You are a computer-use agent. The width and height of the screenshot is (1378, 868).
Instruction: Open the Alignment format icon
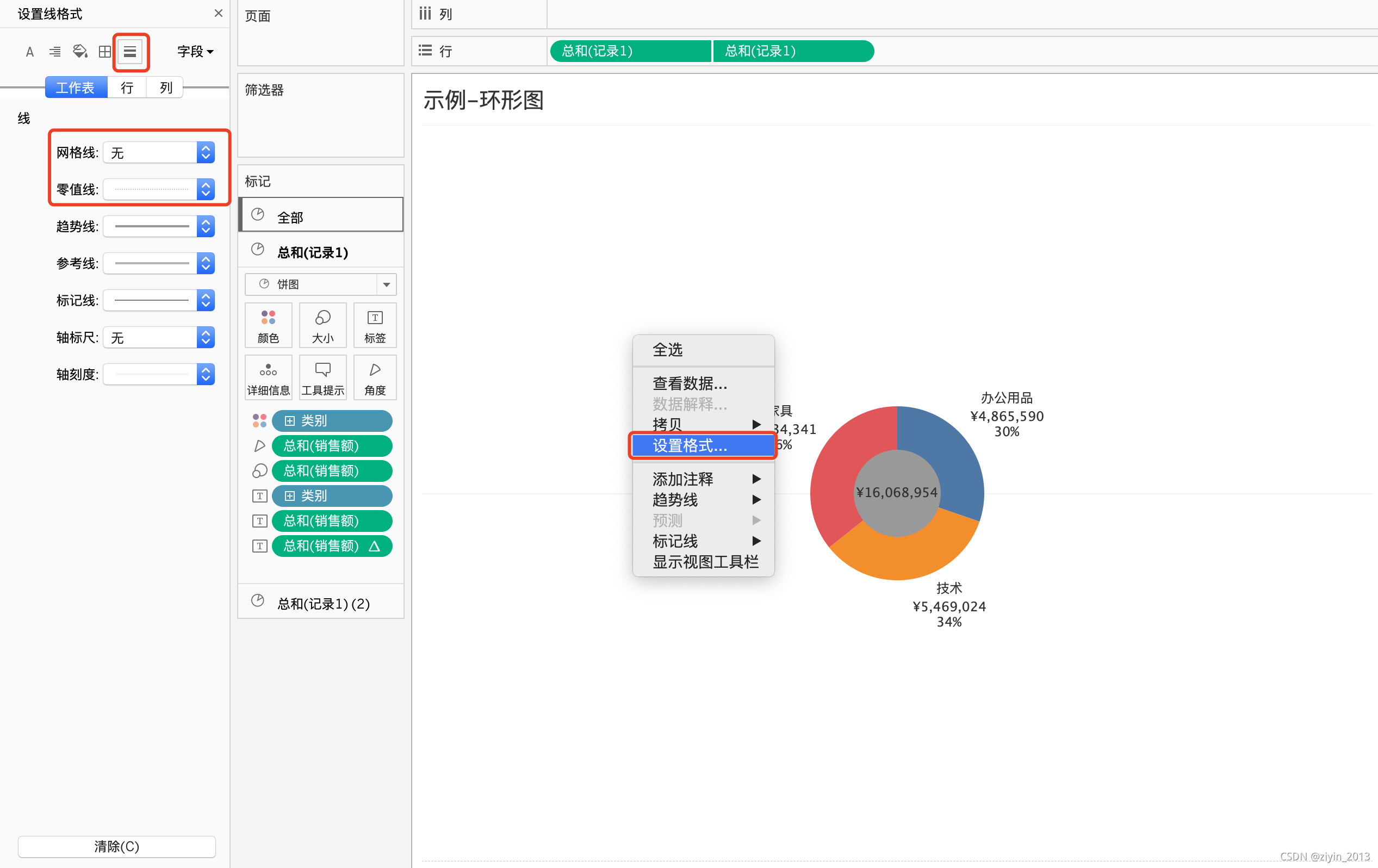point(55,52)
